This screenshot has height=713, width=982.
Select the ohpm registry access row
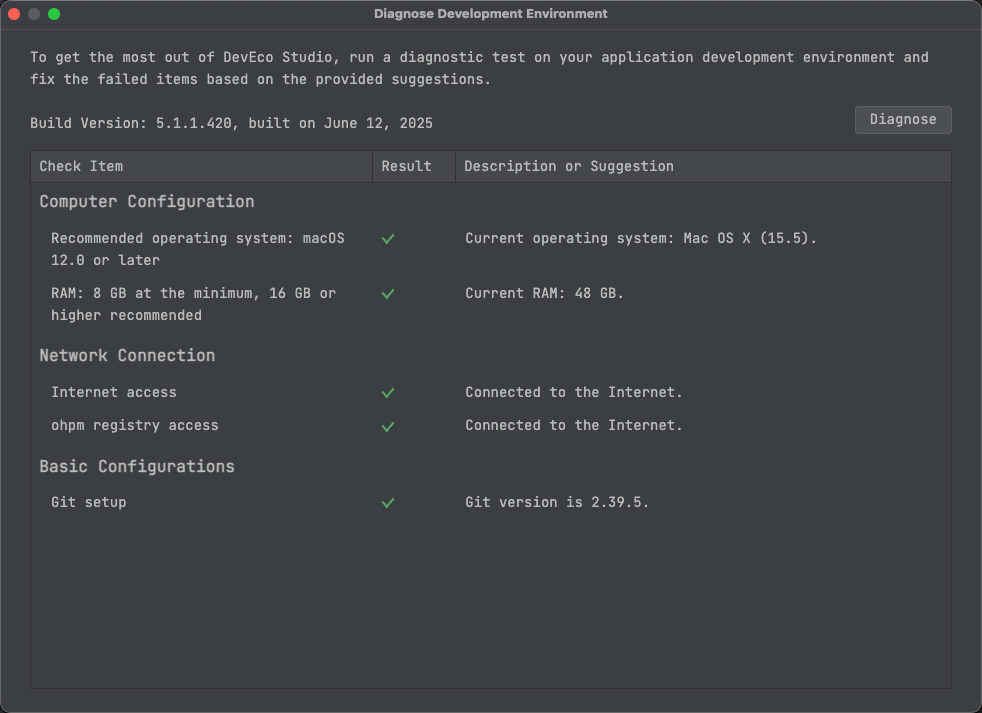[490, 425]
